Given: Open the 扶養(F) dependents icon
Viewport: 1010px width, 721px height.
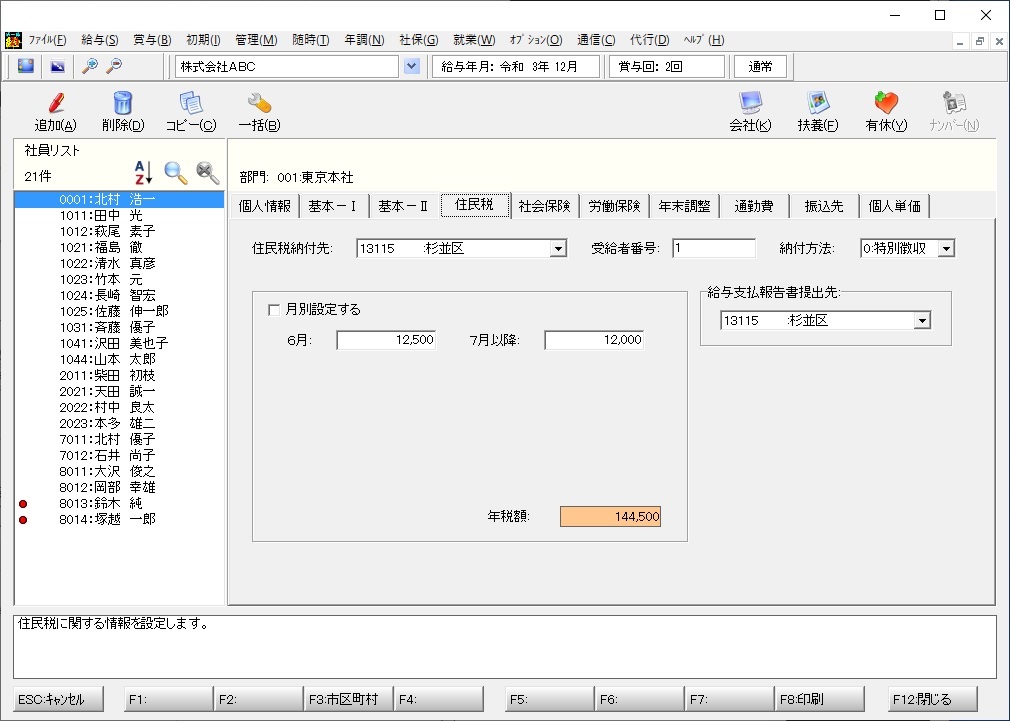Looking at the screenshot, I should point(818,103).
